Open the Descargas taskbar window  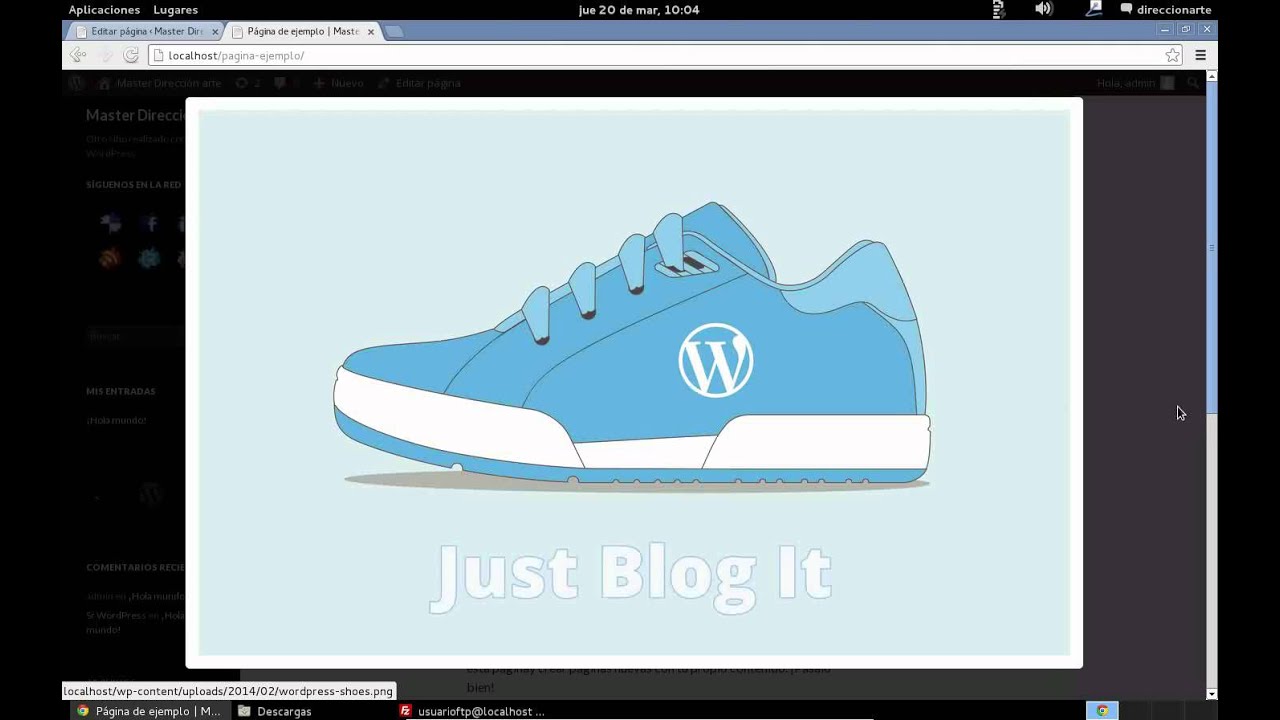pyautogui.click(x=275, y=711)
